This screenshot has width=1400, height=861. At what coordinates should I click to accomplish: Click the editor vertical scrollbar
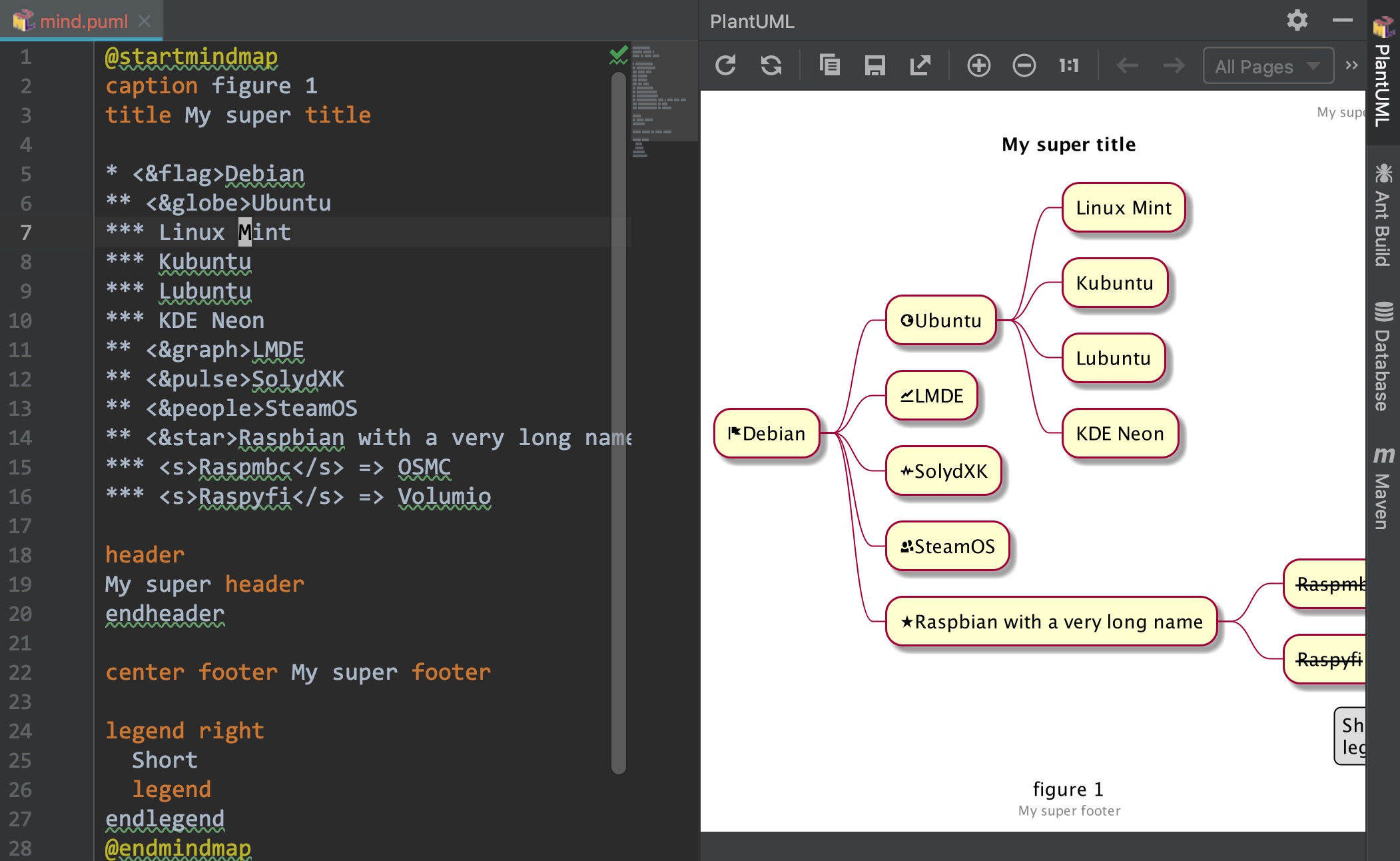[x=618, y=423]
